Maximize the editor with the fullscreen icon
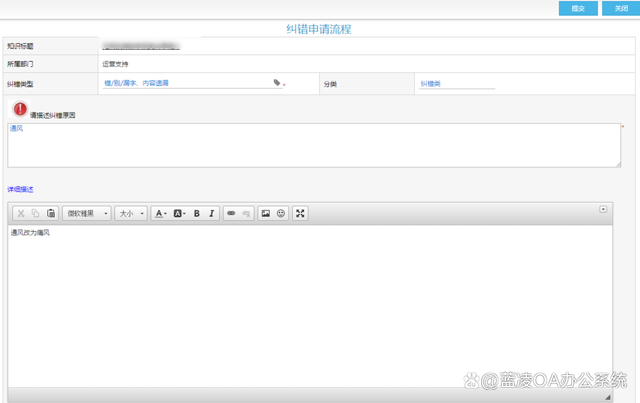 point(300,213)
